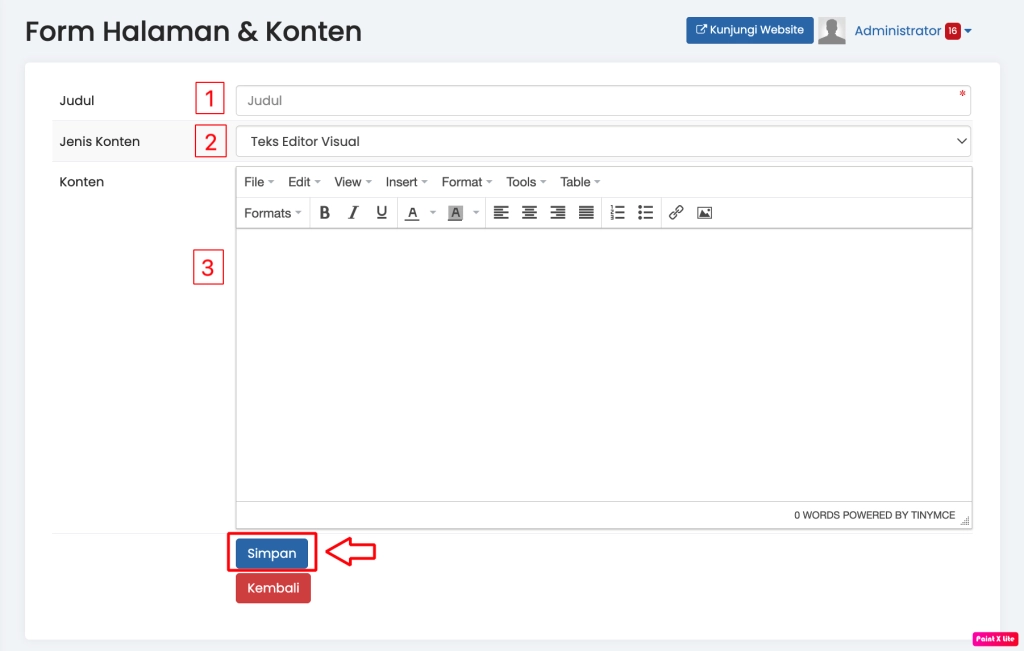Underline the selected text
Image resolution: width=1024 pixels, height=651 pixels.
[x=381, y=213]
